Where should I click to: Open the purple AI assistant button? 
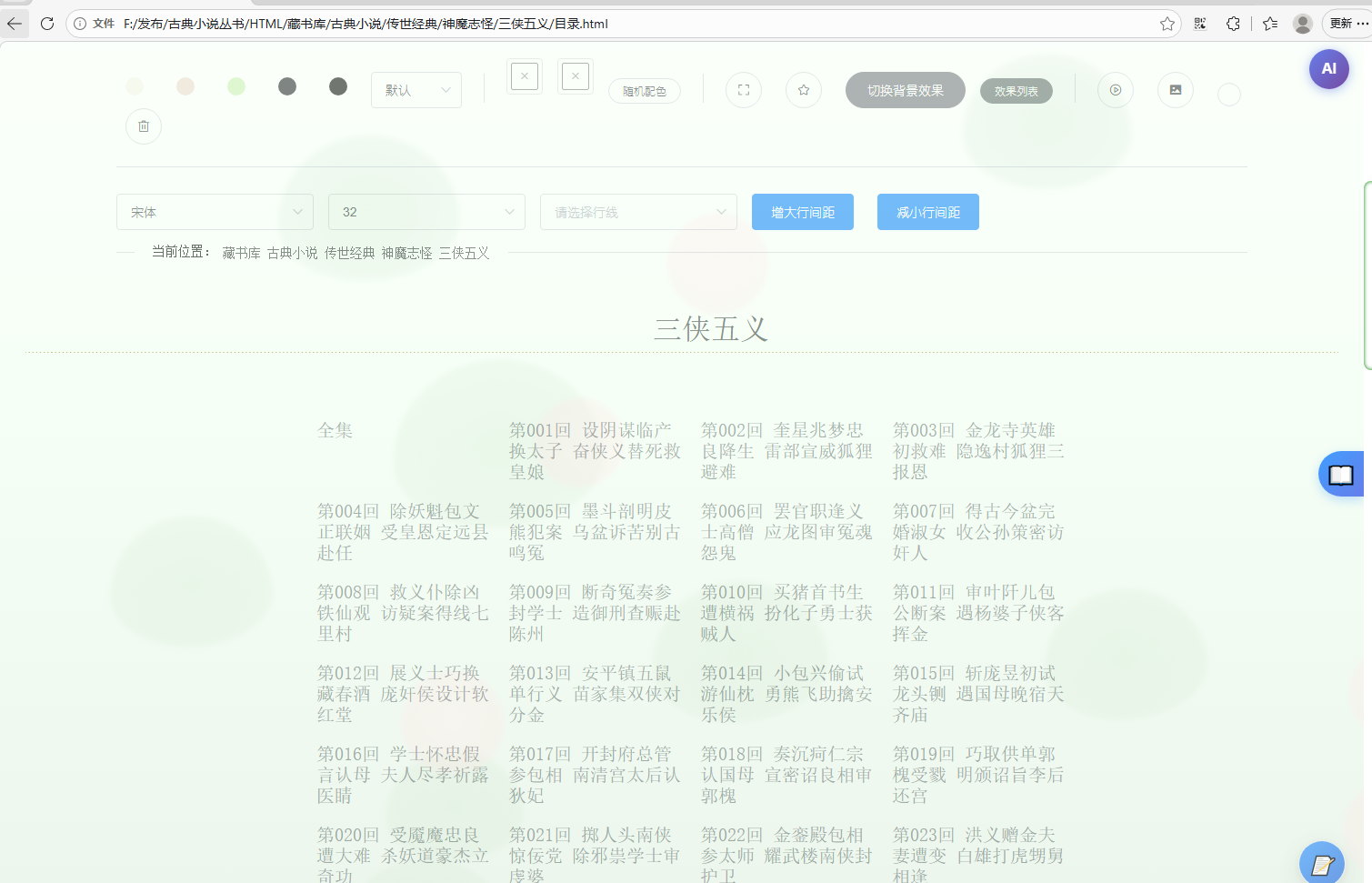pyautogui.click(x=1329, y=69)
